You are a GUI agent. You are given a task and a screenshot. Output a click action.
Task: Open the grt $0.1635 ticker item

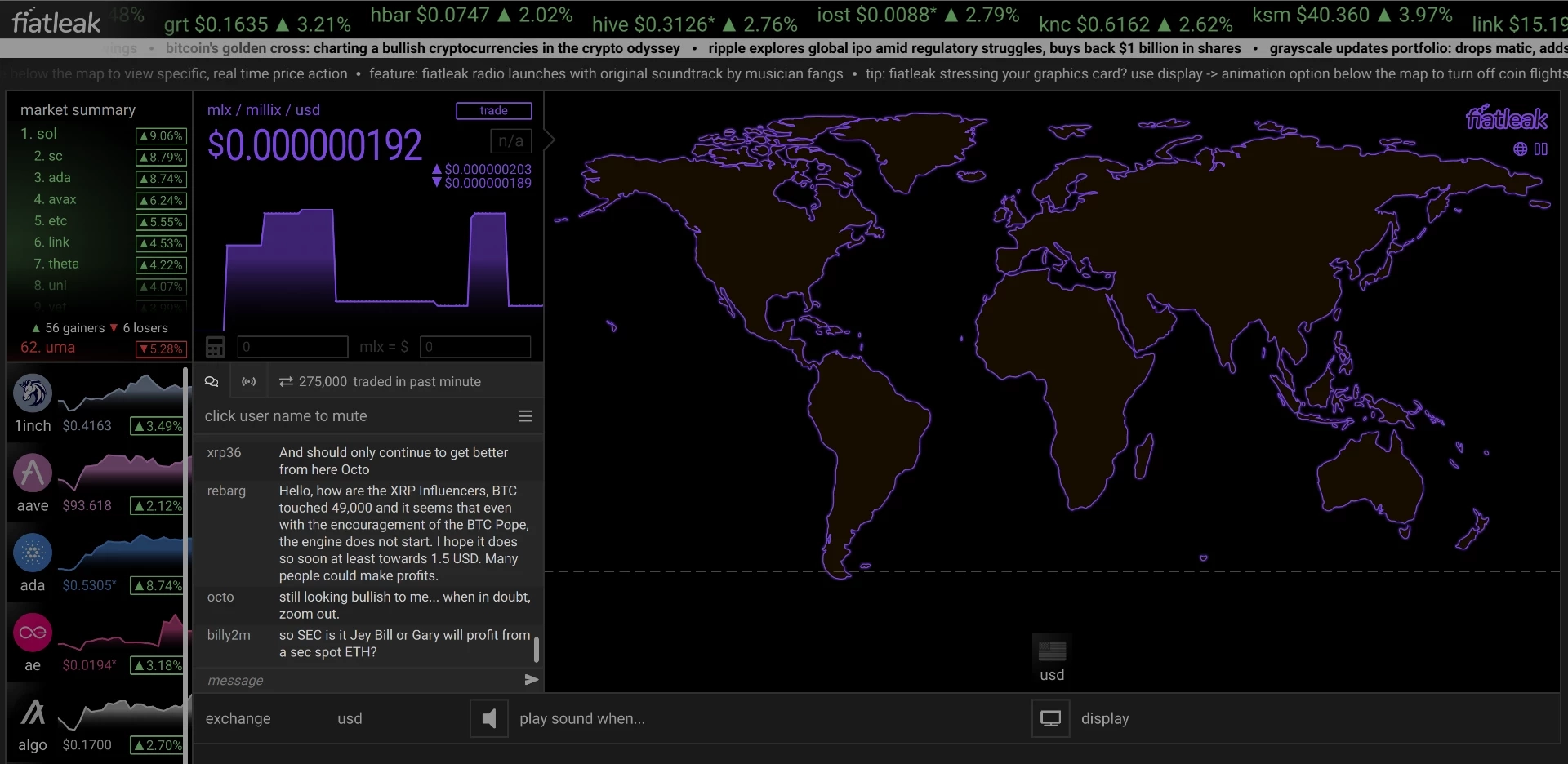pos(257,25)
